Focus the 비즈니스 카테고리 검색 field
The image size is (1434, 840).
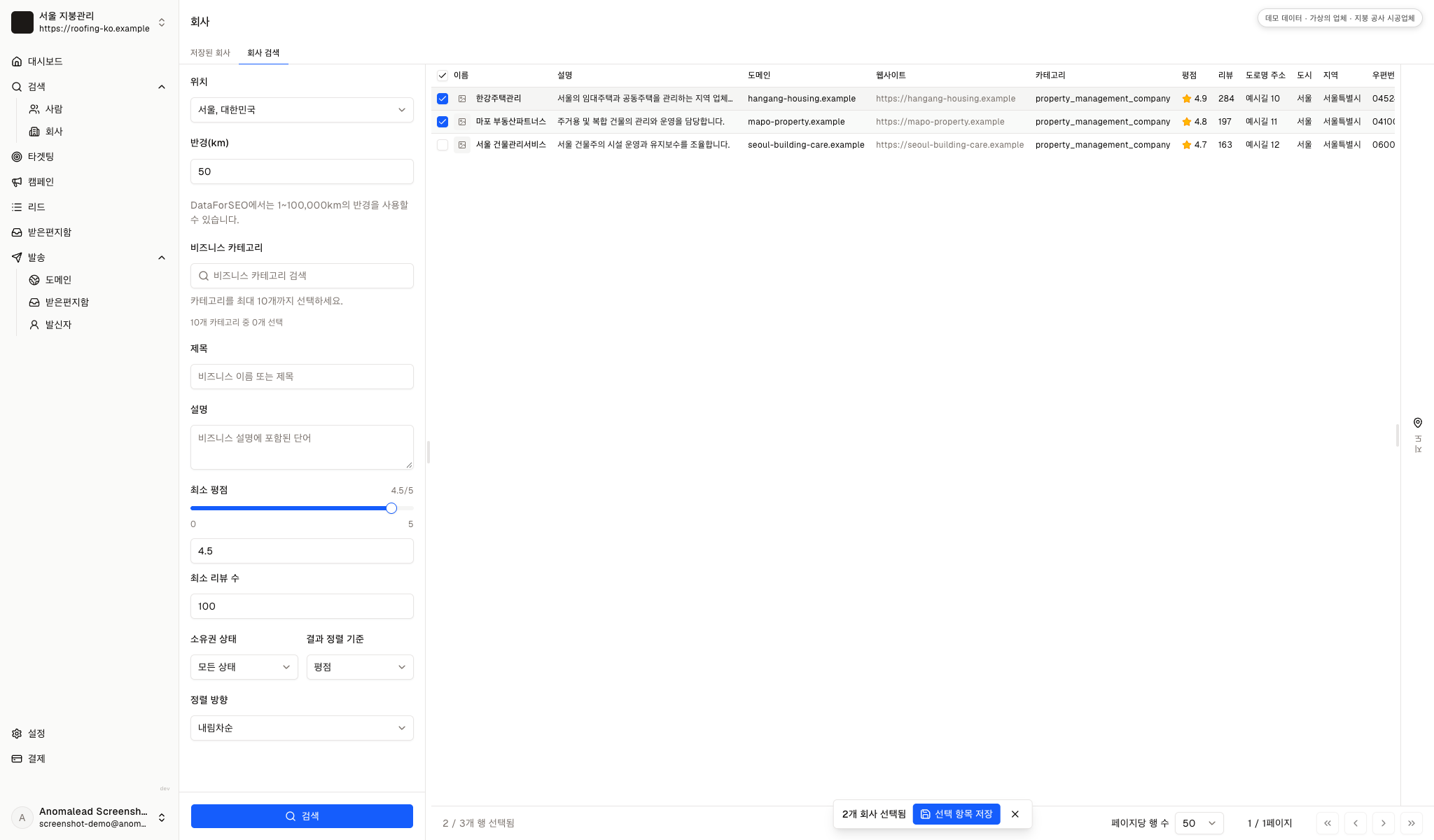click(302, 276)
